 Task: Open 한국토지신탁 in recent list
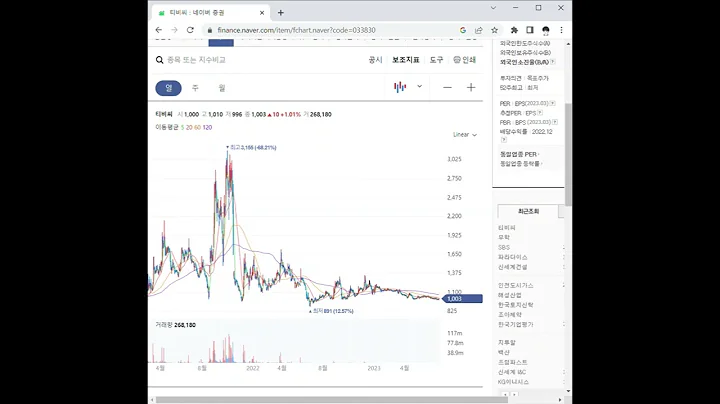pos(516,305)
